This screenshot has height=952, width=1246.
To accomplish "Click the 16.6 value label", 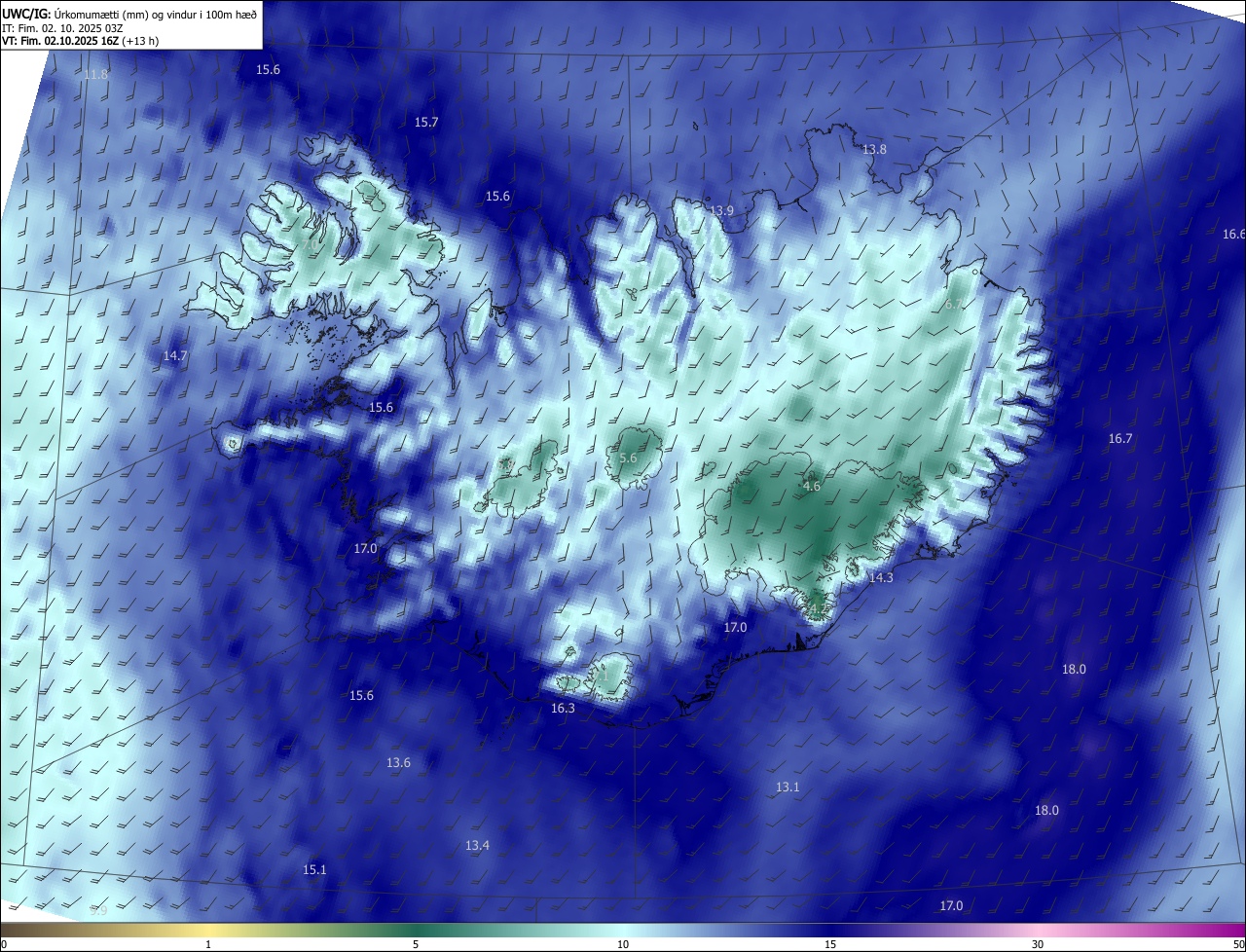I will [x=1233, y=234].
